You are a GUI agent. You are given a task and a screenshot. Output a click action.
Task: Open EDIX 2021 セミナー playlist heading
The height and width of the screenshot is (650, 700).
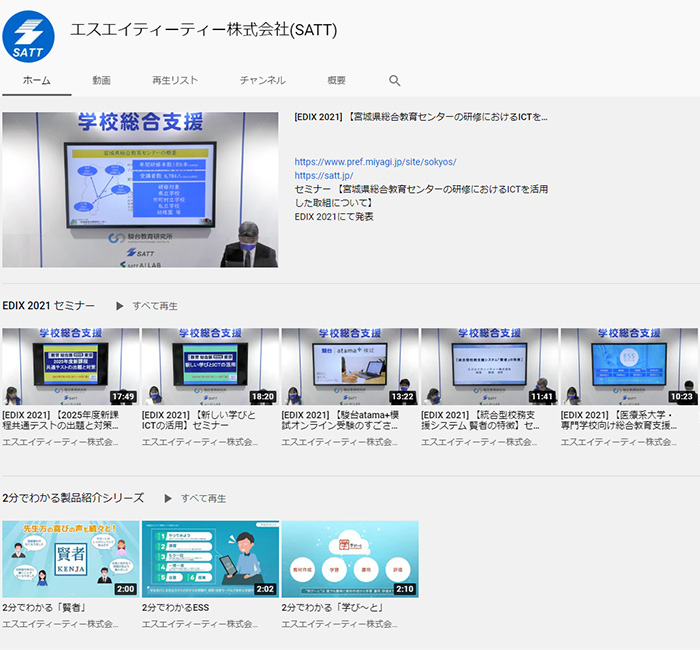click(49, 306)
